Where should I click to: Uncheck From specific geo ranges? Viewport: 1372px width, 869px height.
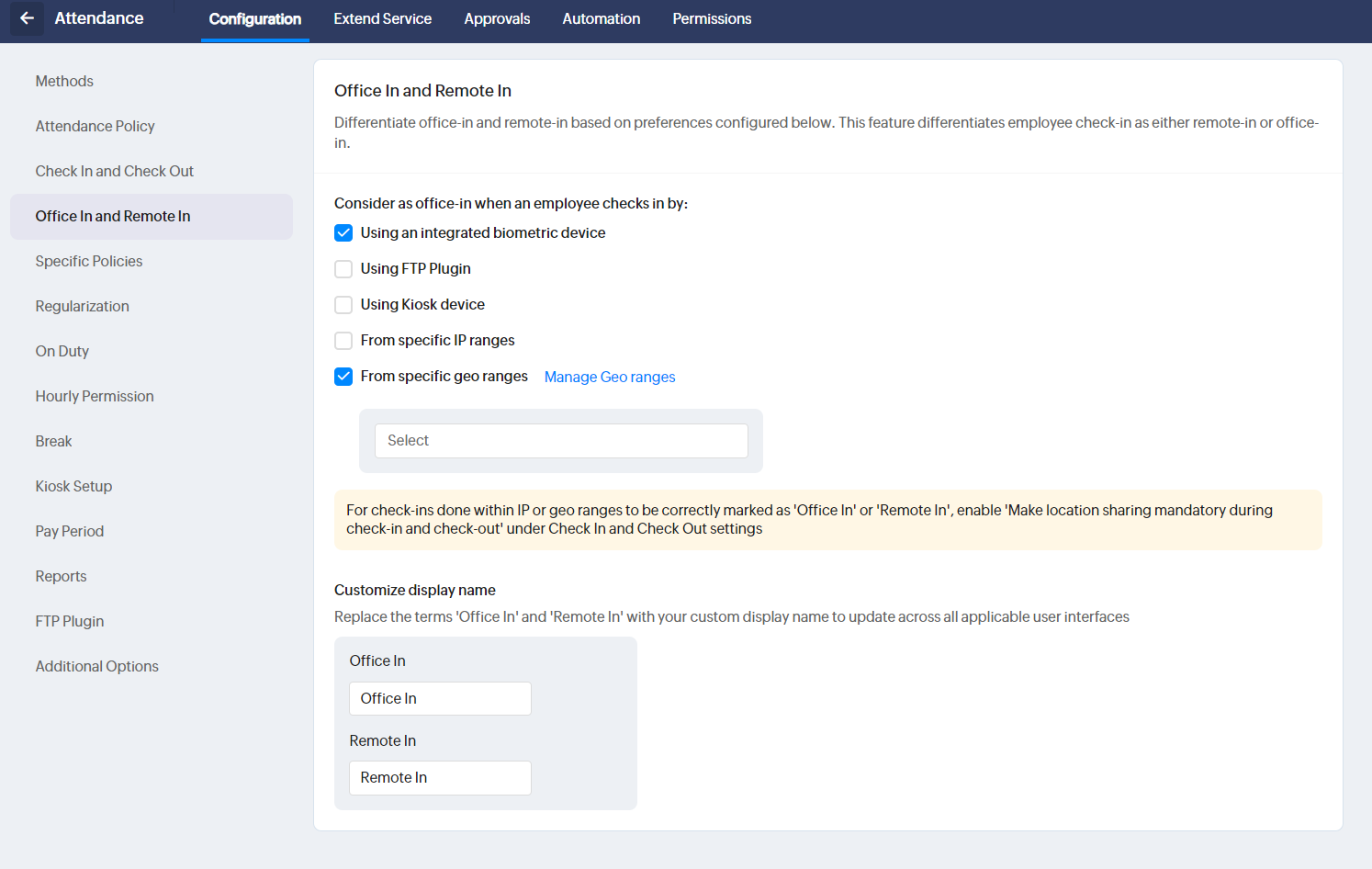pyautogui.click(x=343, y=377)
